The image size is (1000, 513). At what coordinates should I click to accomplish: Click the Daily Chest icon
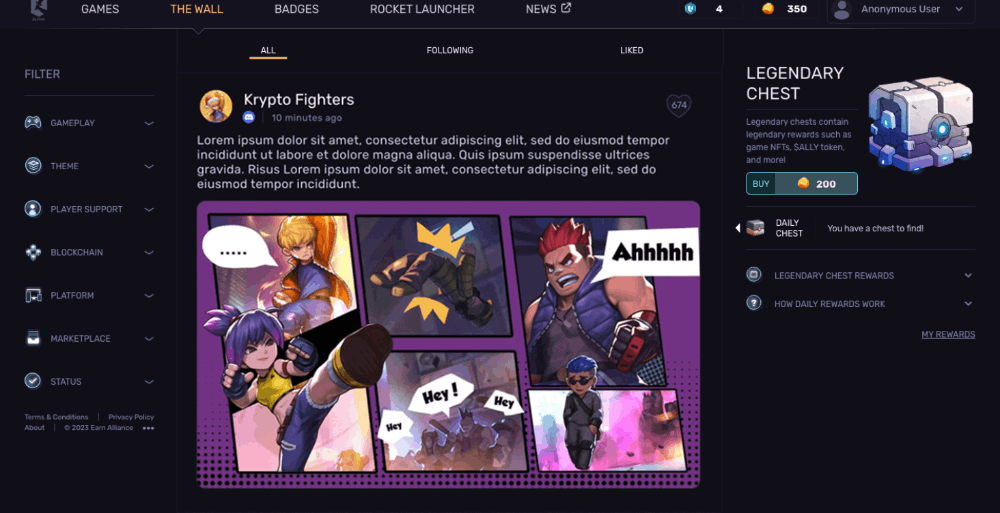tap(755, 228)
